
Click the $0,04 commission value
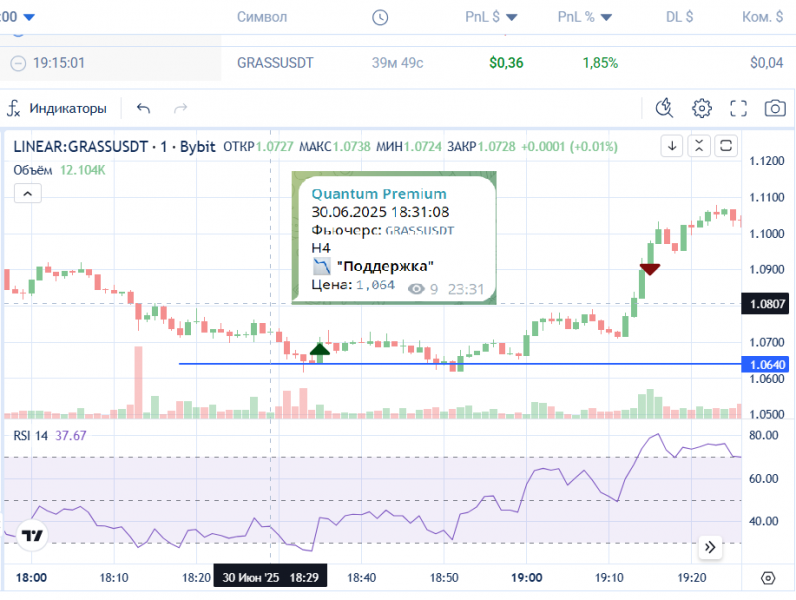click(x=767, y=63)
